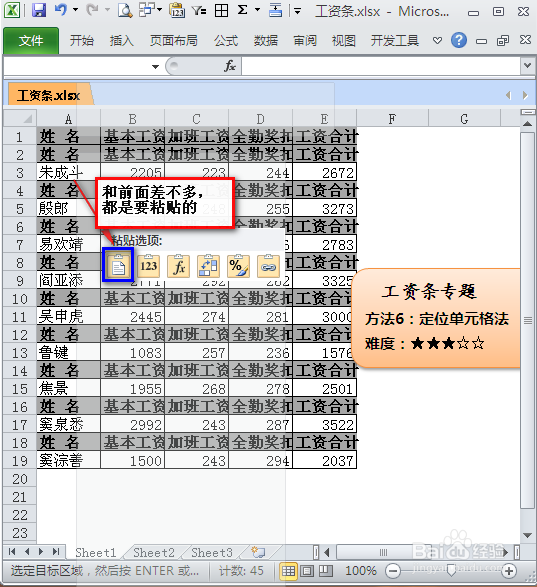Viewport: 537px width, 587px height.
Task: Switch to the 开发工具 ribbon tab
Action: pyautogui.click(x=395, y=40)
